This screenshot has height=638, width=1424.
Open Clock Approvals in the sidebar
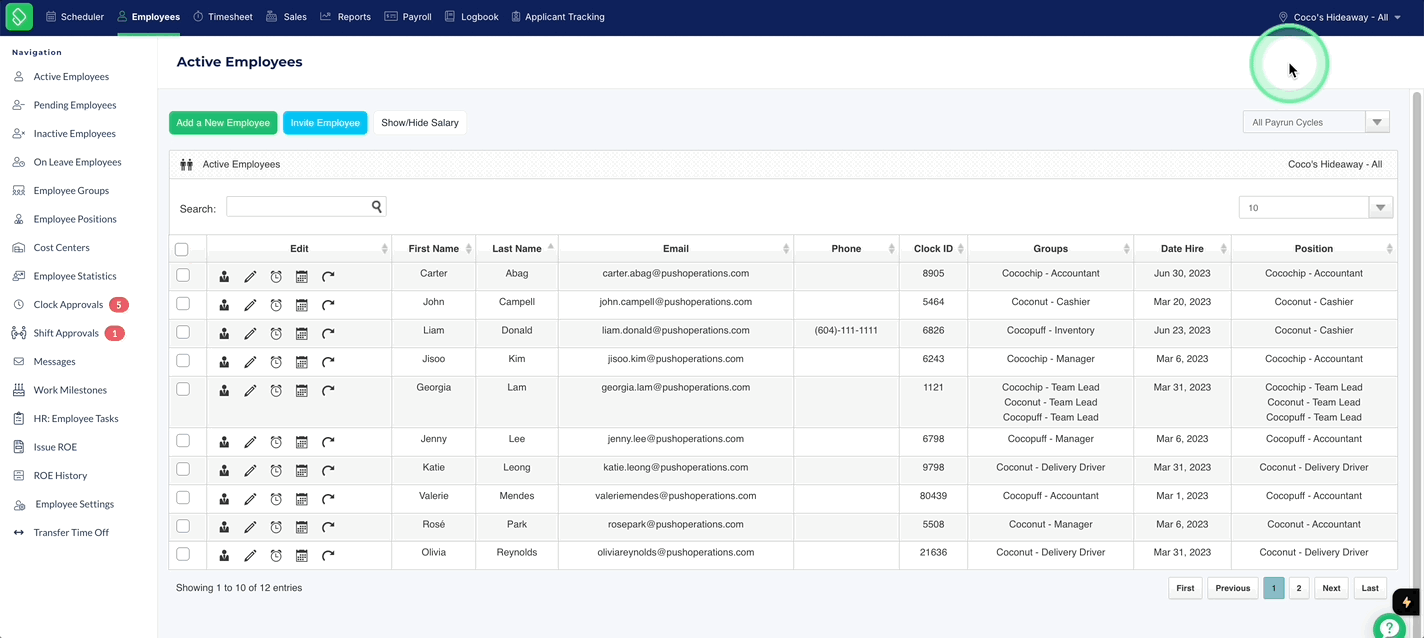[x=68, y=305]
